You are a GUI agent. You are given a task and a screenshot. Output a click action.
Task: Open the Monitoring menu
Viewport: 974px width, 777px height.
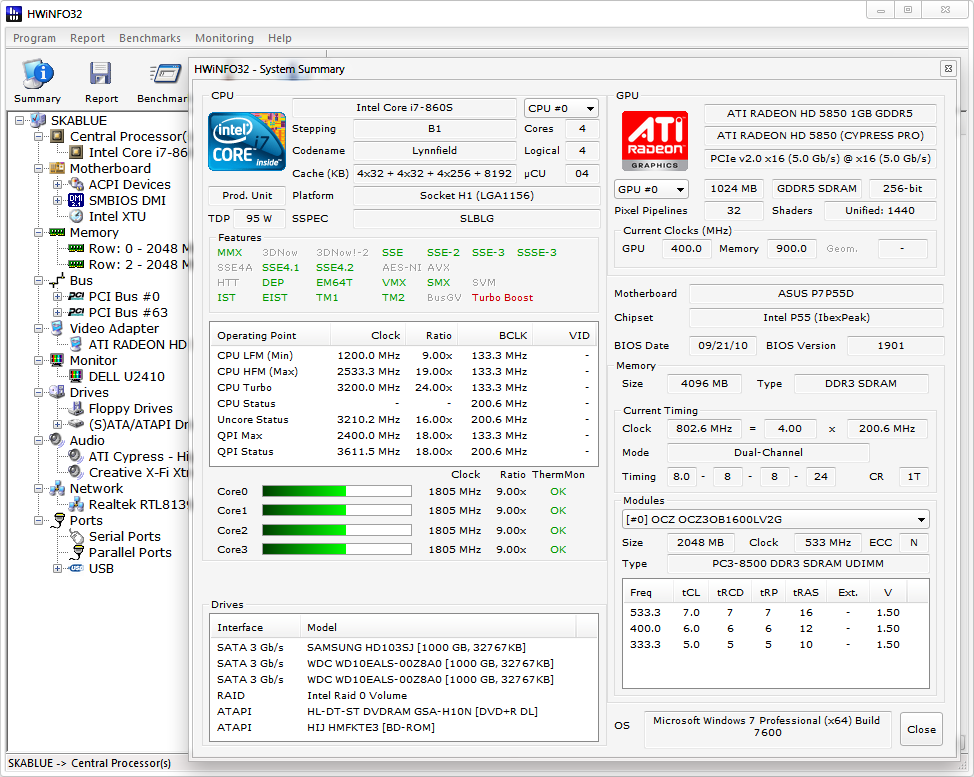coord(224,38)
